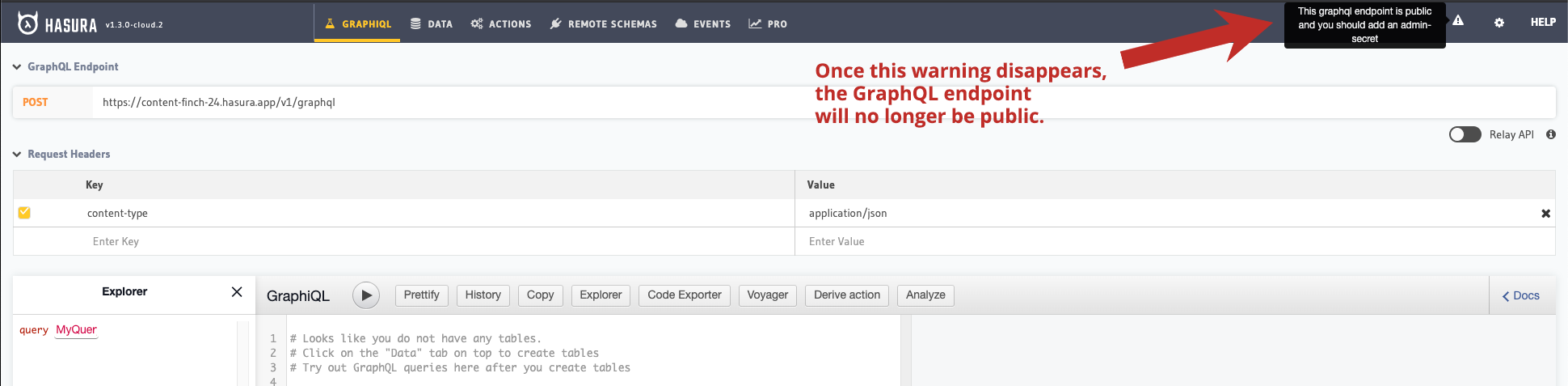Viewport: 1568px width, 386px height.
Task: Uncheck the content-type header checkbox
Action: pos(24,213)
